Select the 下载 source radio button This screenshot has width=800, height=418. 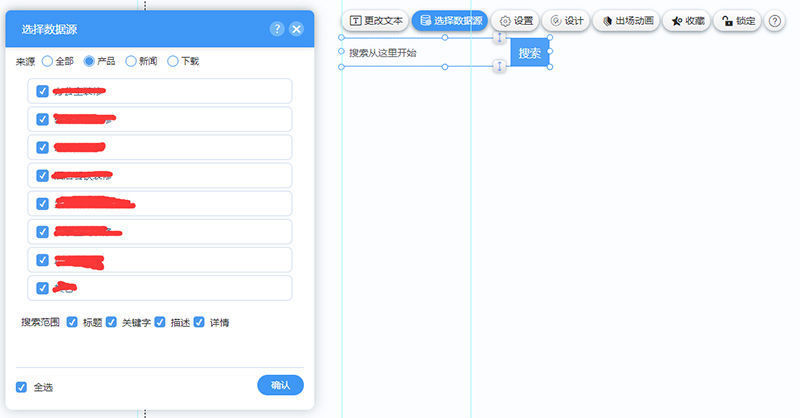pos(173,61)
